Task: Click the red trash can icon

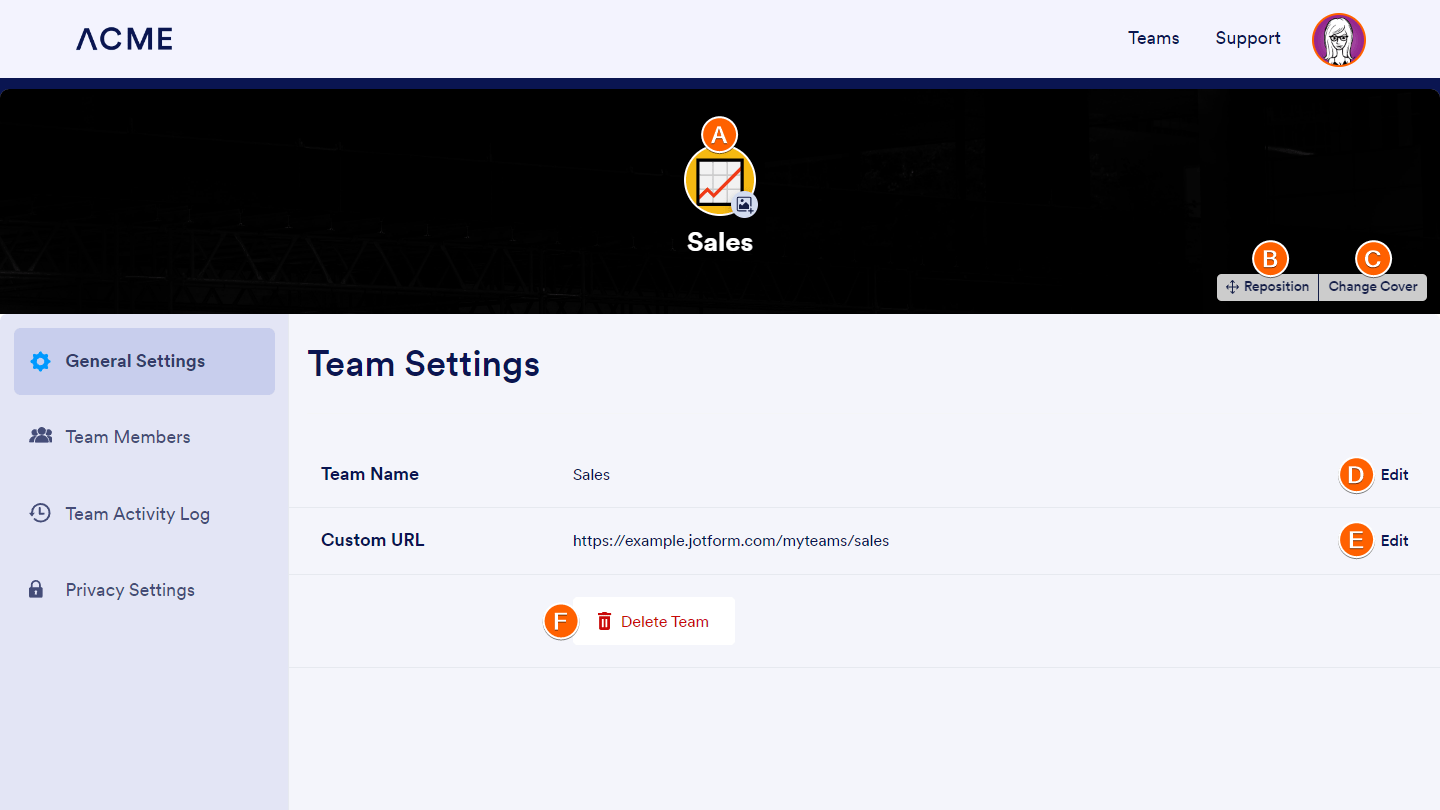Action: click(x=604, y=622)
